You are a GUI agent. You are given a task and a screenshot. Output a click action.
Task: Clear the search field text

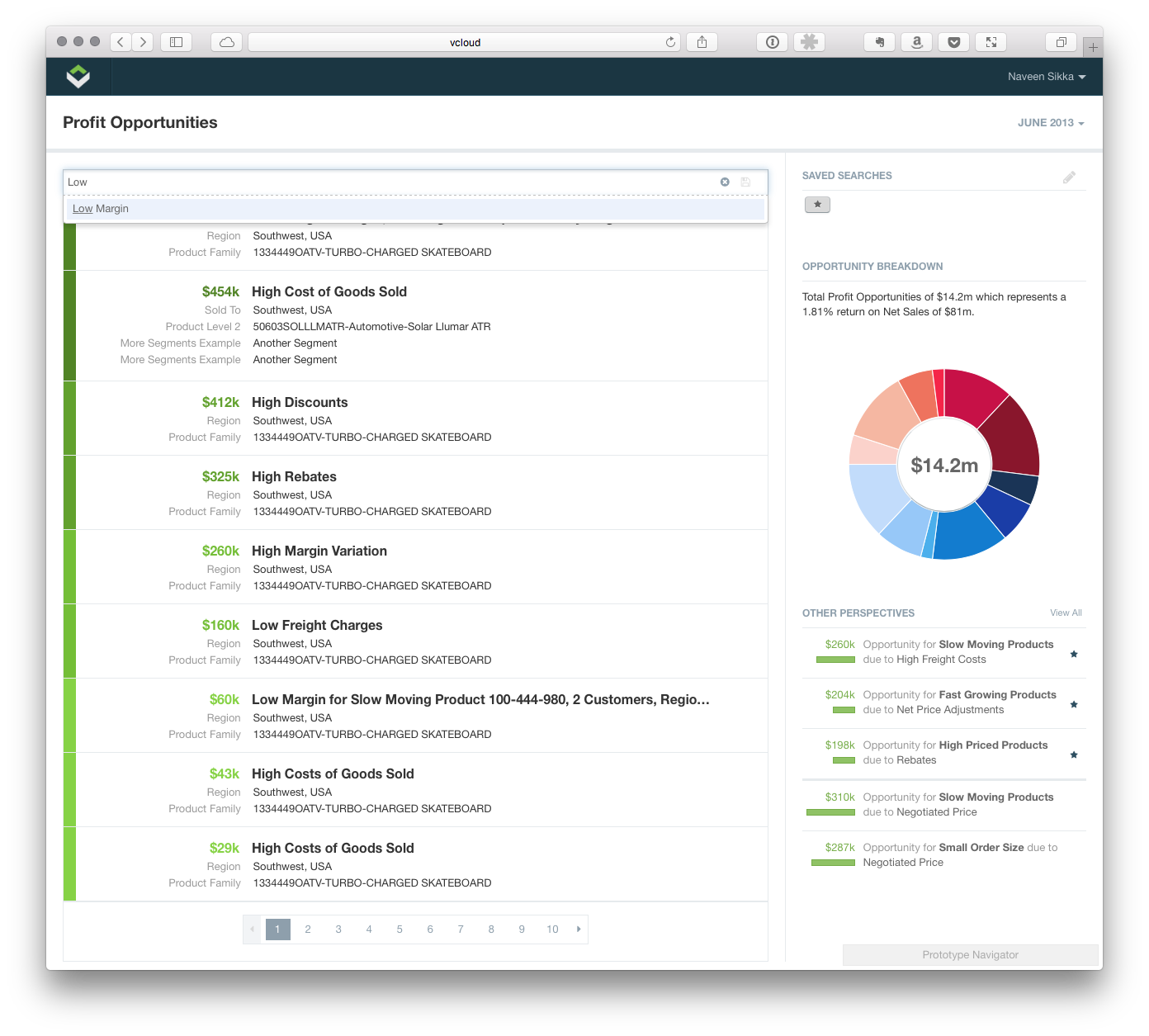click(725, 182)
